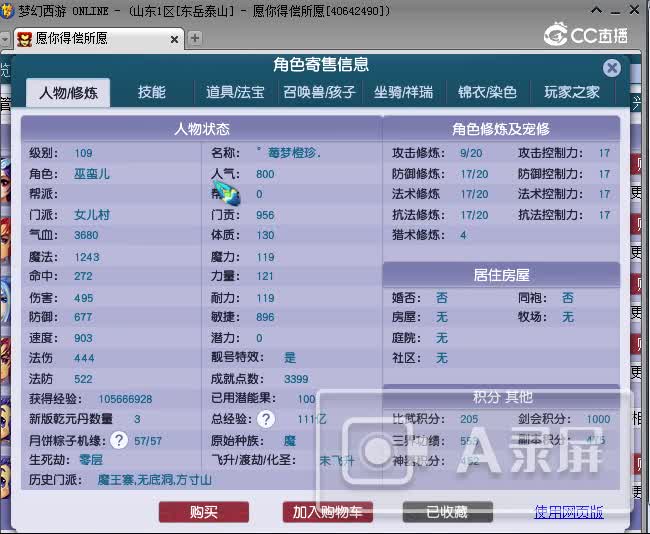Open the 召唤兽/孩子 tab

pos(319,92)
